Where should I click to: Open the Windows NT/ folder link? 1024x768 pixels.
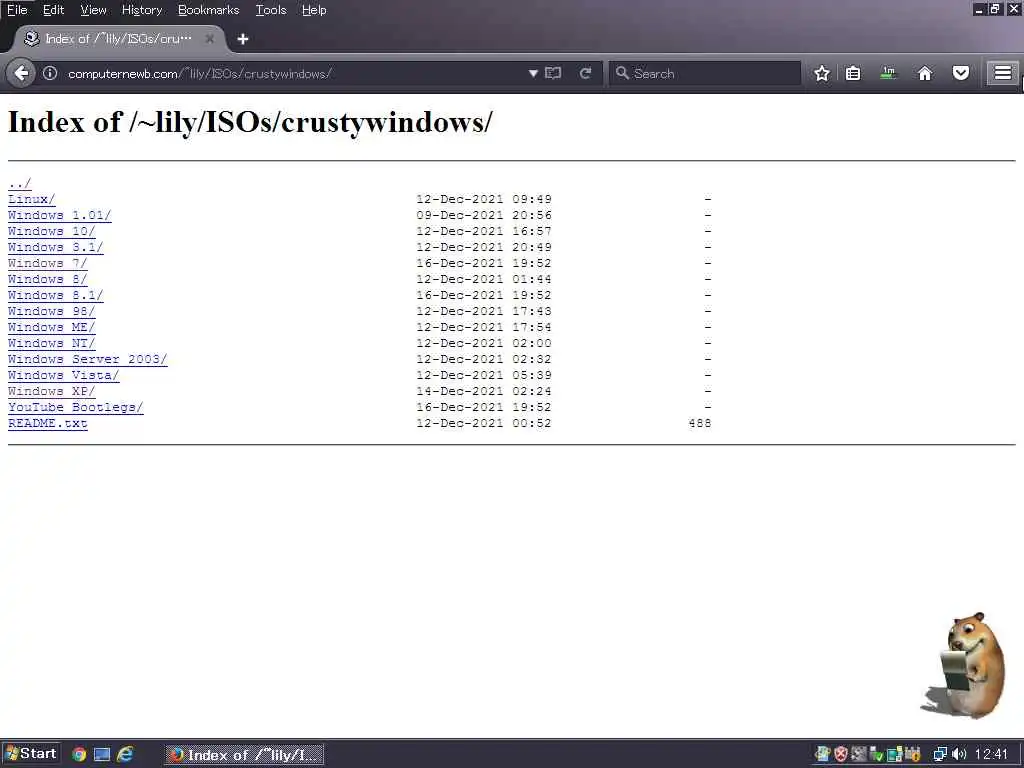[52, 343]
